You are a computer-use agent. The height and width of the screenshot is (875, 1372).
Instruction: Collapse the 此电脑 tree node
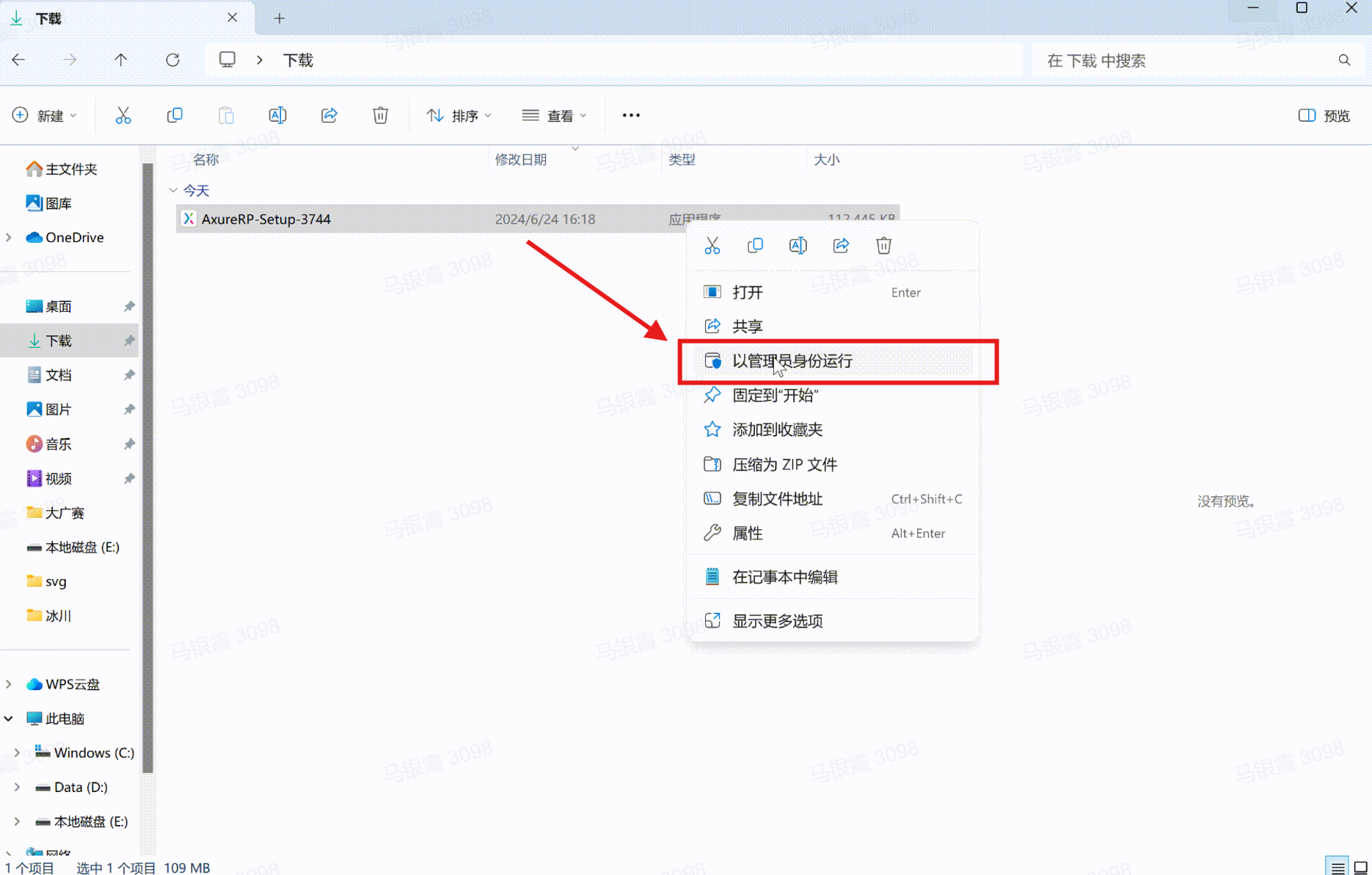click(x=9, y=719)
